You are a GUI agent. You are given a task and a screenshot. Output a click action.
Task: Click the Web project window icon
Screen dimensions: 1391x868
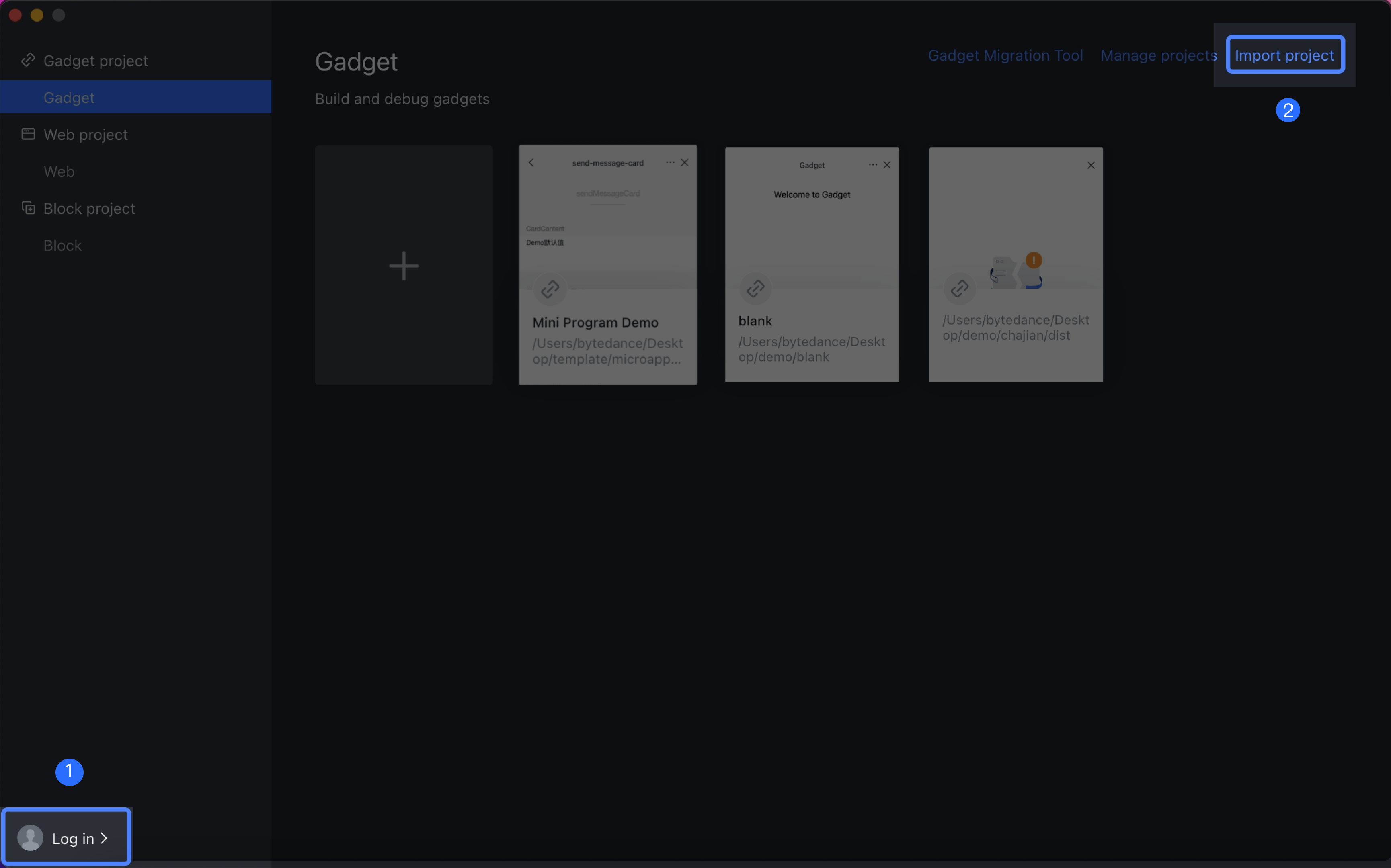tap(28, 134)
